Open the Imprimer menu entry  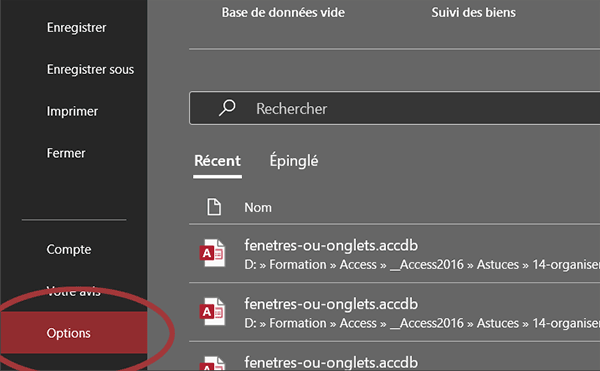click(x=72, y=111)
